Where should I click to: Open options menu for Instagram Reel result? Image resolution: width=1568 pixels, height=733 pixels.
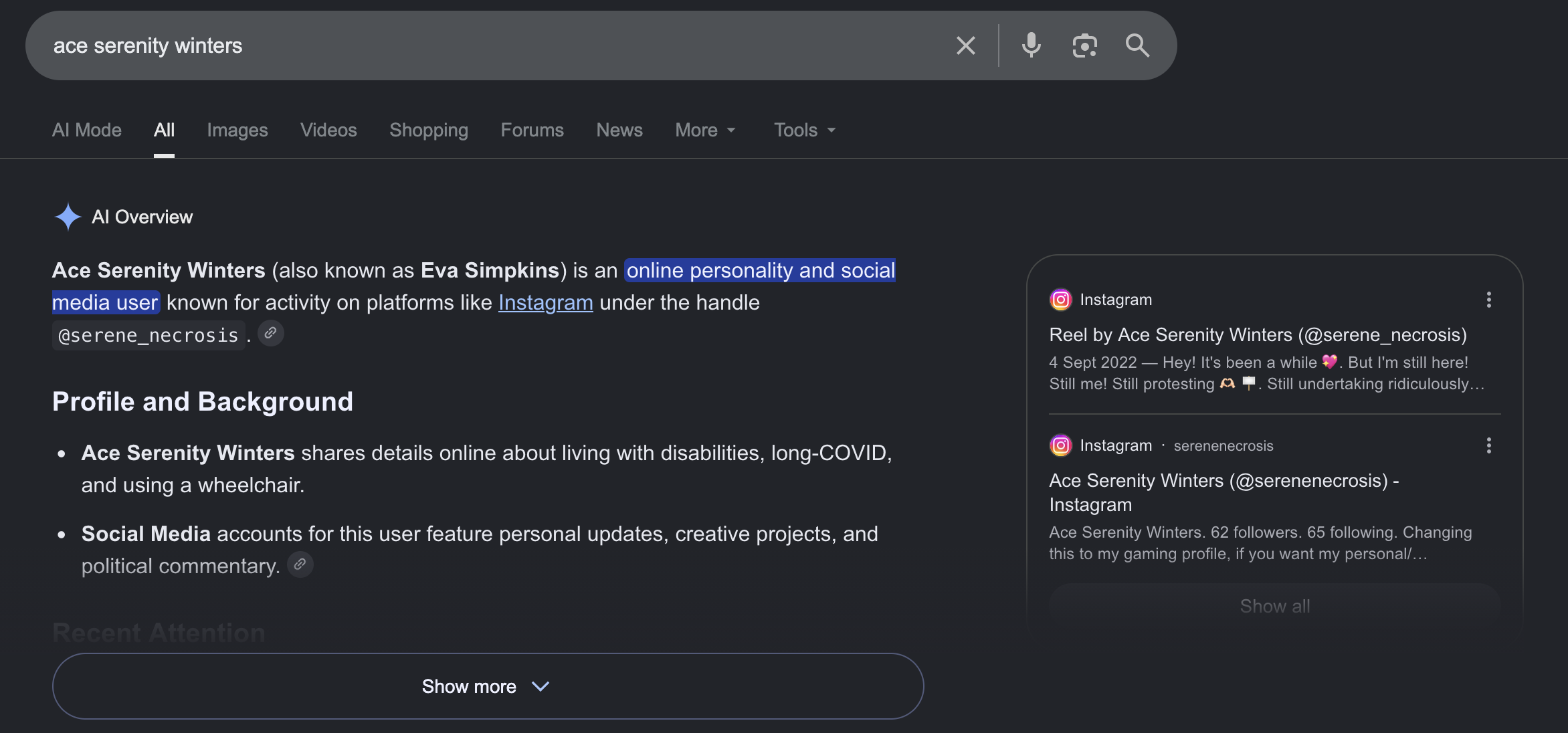pos(1488,300)
